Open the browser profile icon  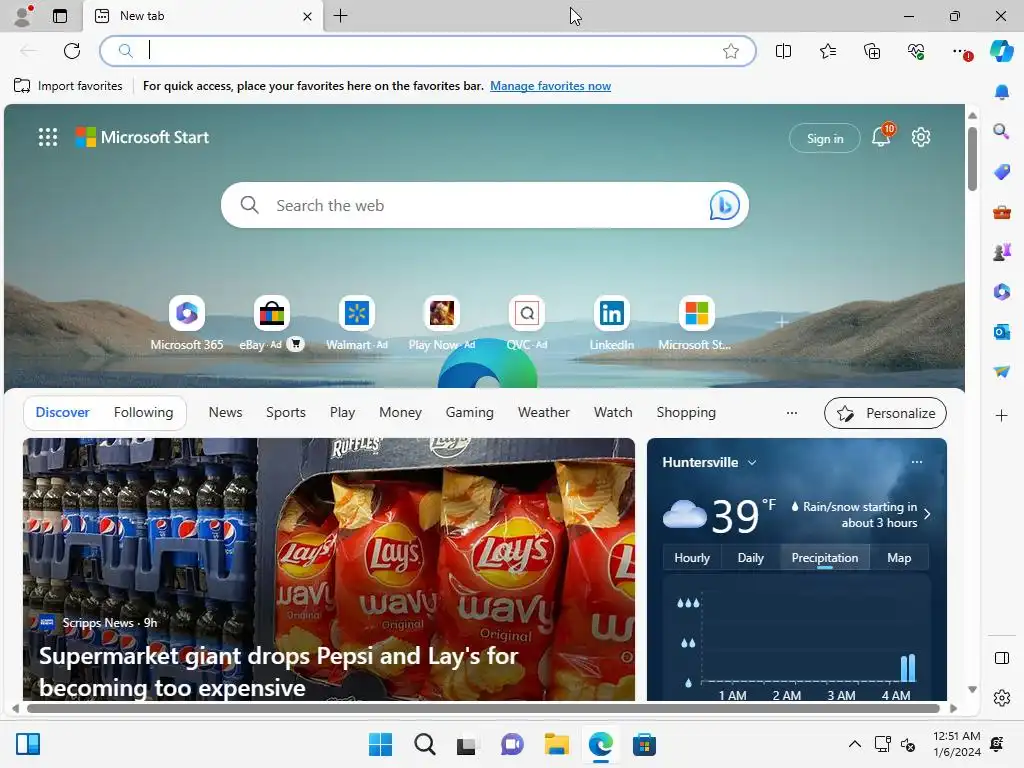23,16
